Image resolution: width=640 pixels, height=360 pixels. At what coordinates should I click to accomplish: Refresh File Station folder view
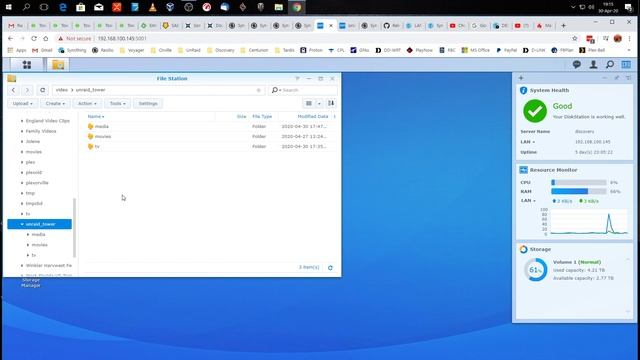click(42, 90)
